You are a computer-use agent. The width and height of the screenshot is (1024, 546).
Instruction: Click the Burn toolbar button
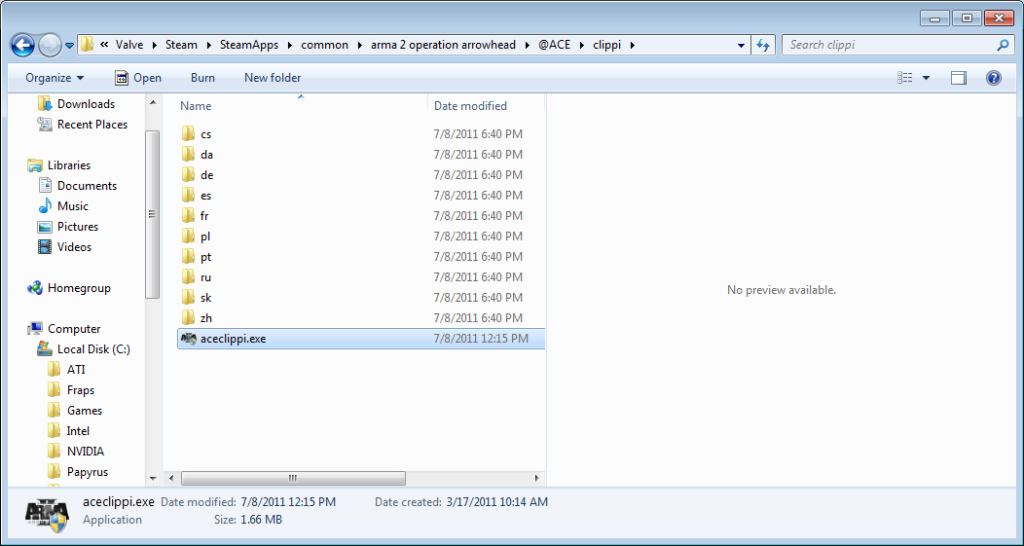tap(202, 78)
